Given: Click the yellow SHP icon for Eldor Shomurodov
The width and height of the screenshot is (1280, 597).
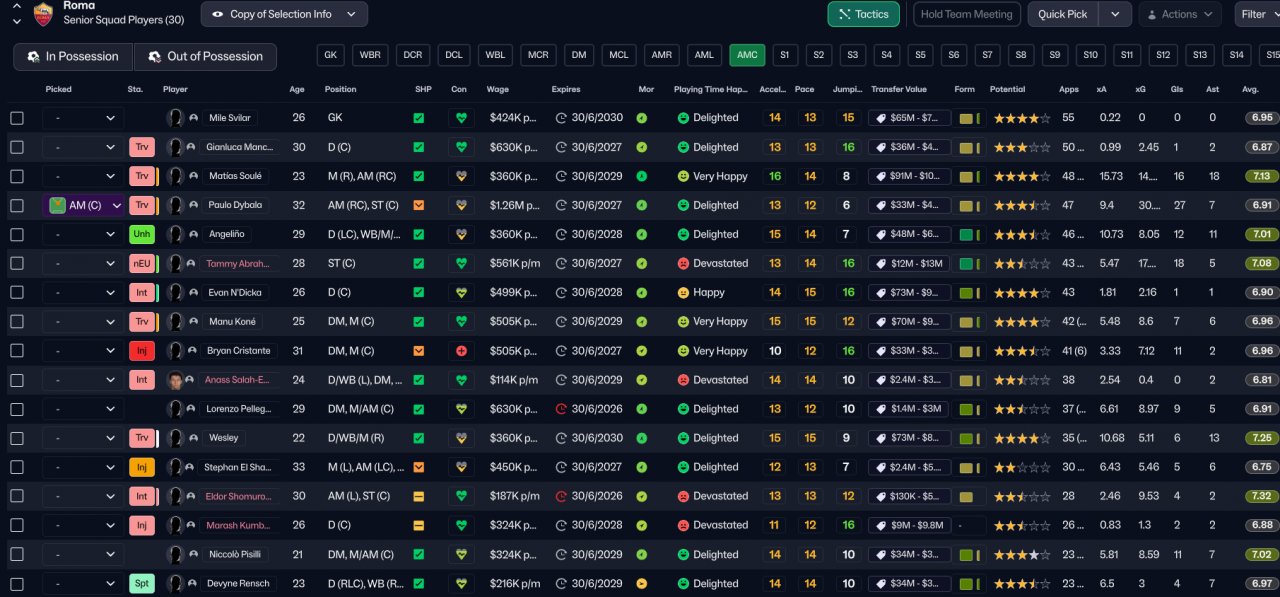Looking at the screenshot, I should (x=419, y=496).
